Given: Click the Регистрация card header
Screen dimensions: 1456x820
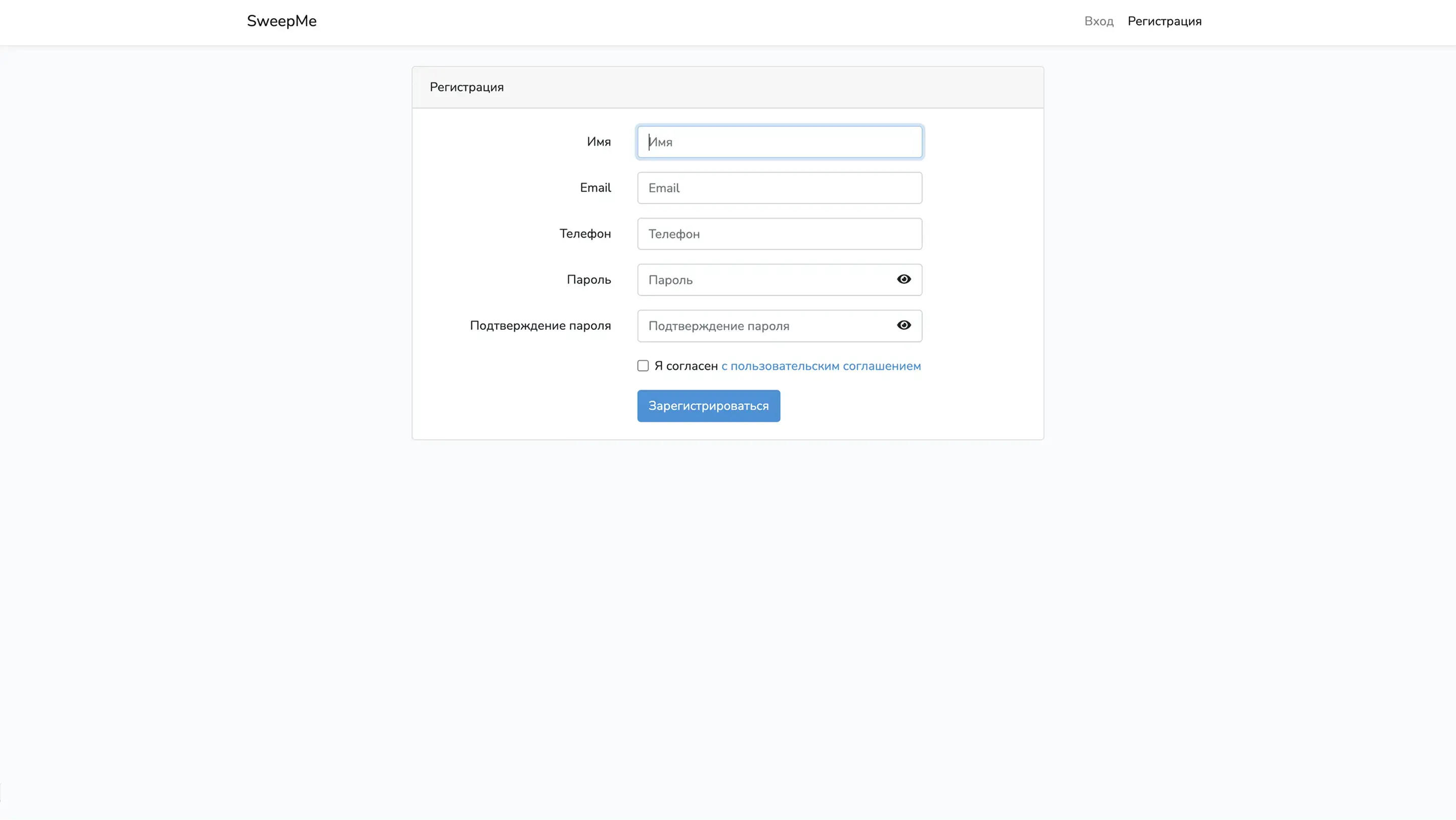Looking at the screenshot, I should click(x=466, y=87).
